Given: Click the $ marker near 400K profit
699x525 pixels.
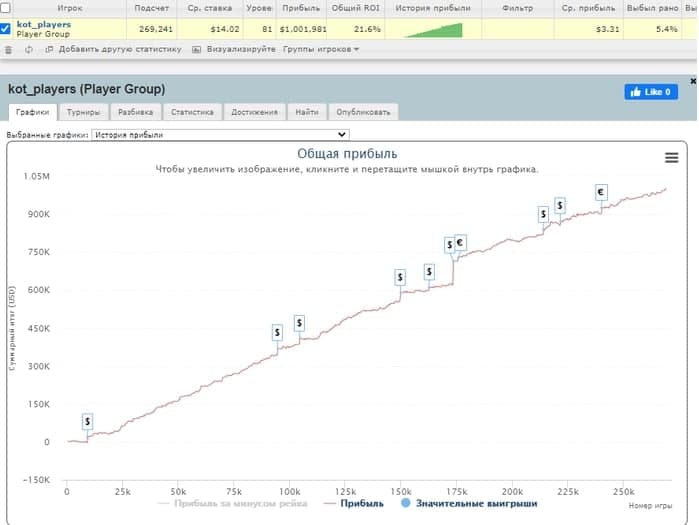Looking at the screenshot, I should point(300,323).
